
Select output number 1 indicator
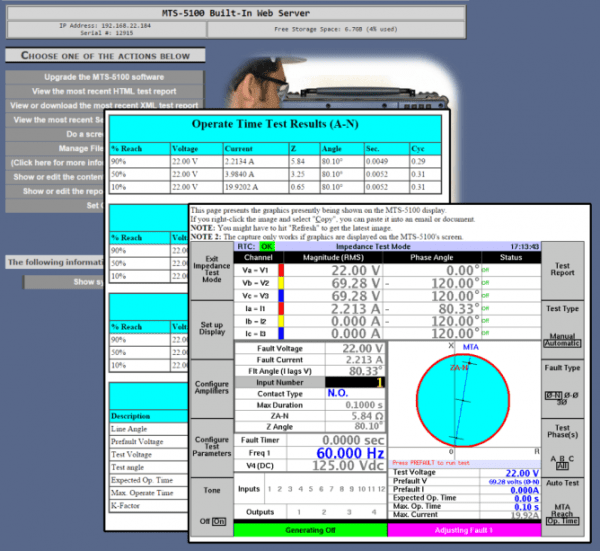(x=299, y=512)
